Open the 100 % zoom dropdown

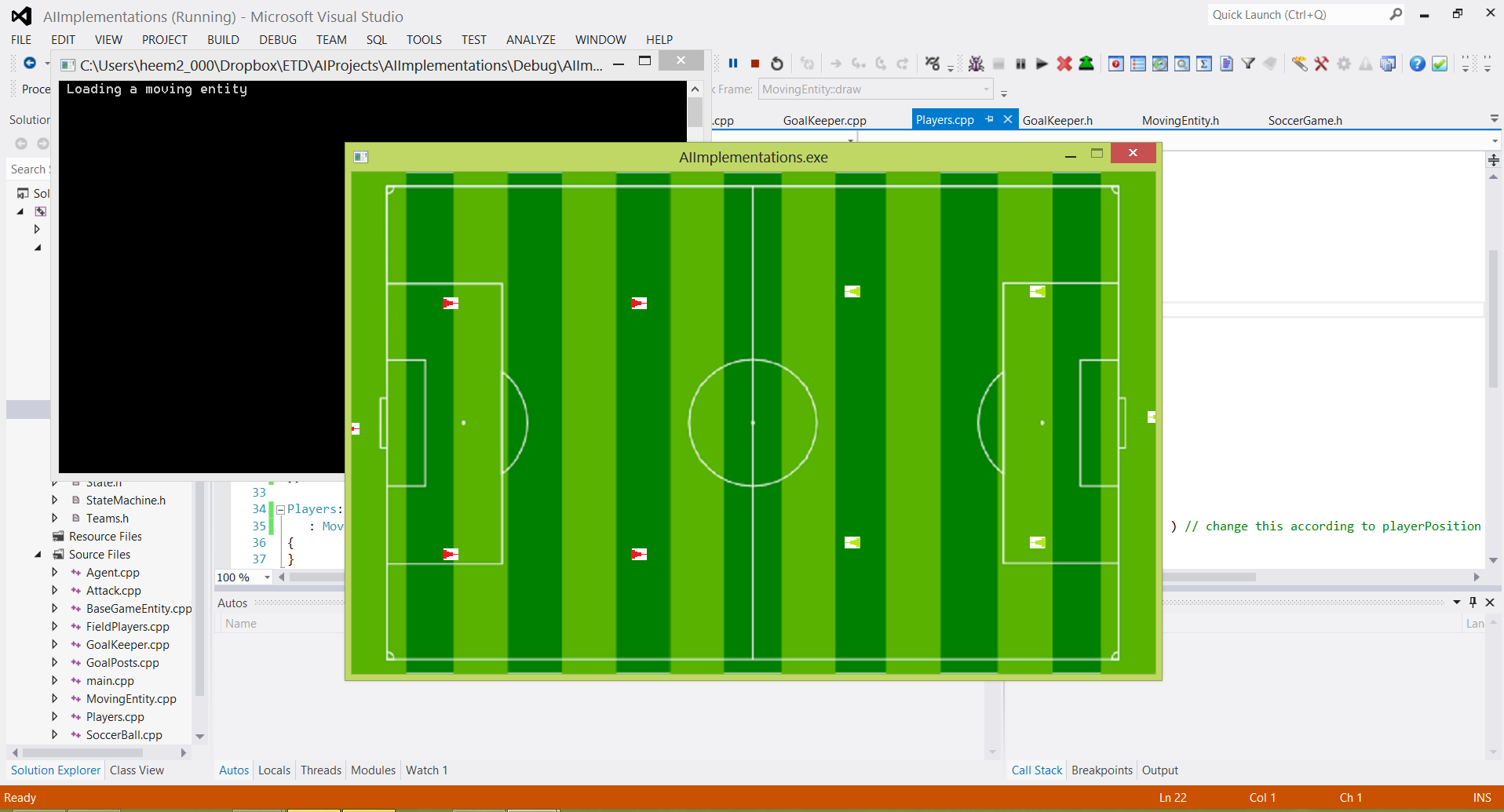[267, 577]
